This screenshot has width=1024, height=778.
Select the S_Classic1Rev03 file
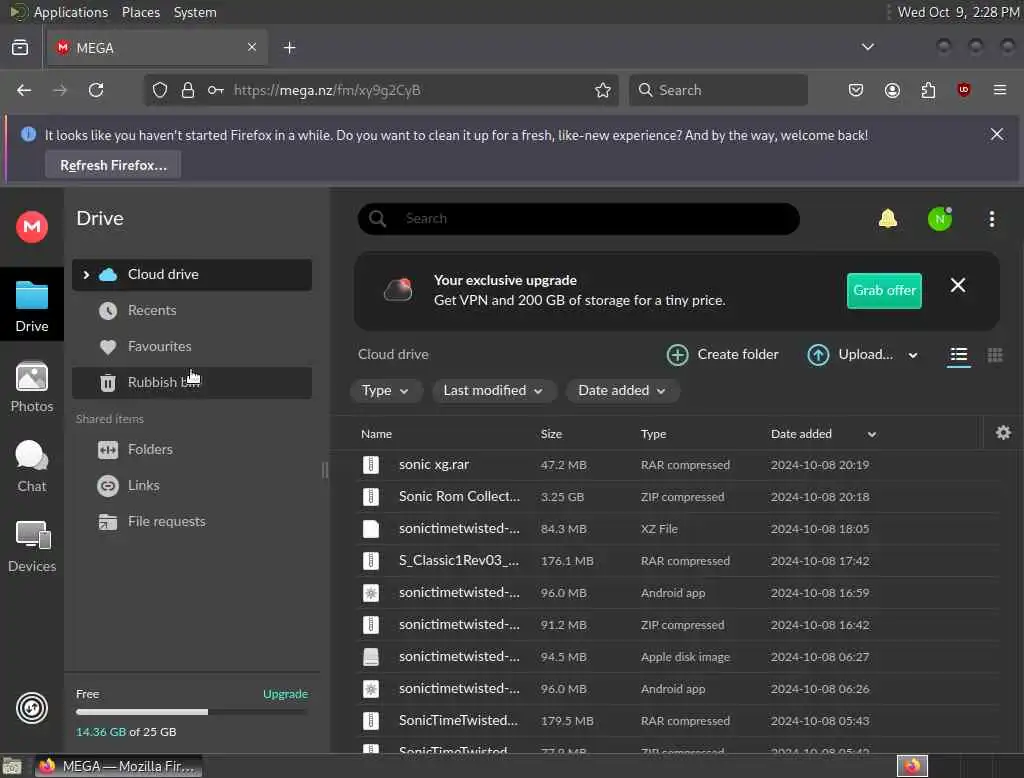pyautogui.click(x=679, y=561)
